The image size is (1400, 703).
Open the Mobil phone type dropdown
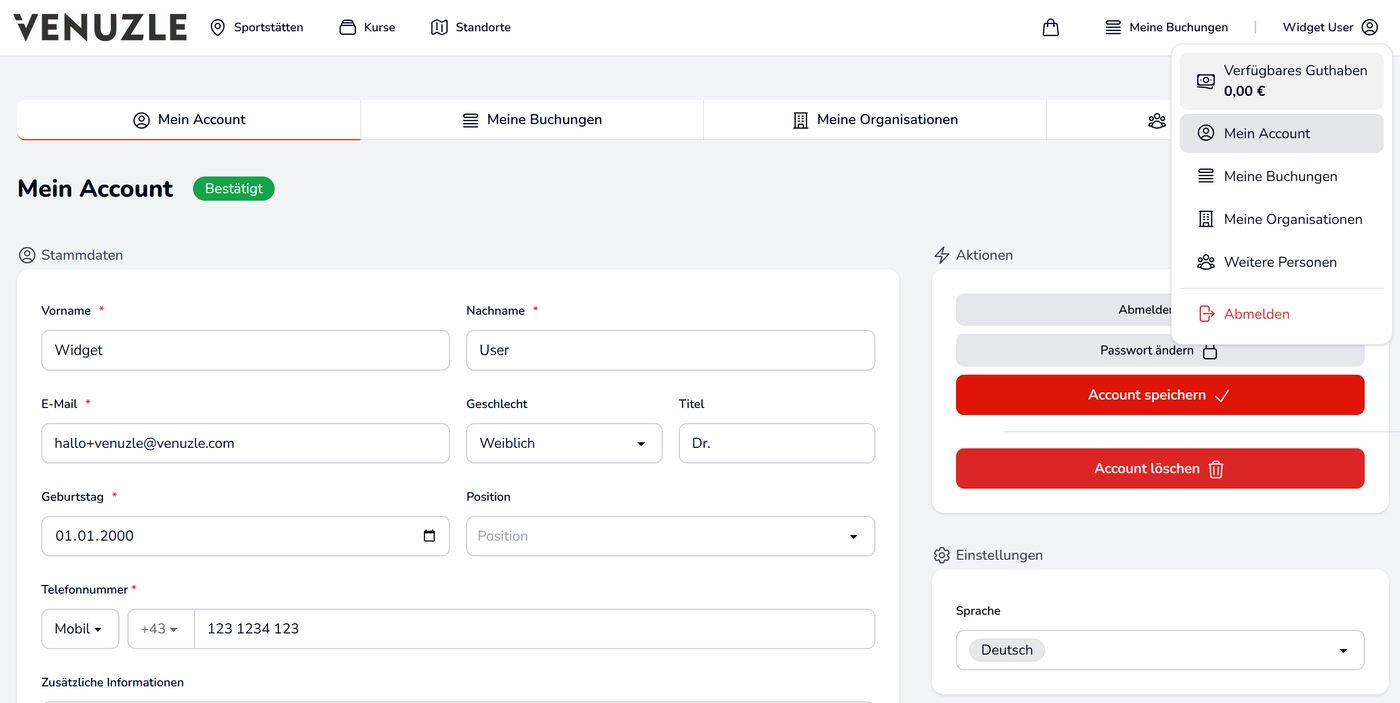tap(80, 629)
